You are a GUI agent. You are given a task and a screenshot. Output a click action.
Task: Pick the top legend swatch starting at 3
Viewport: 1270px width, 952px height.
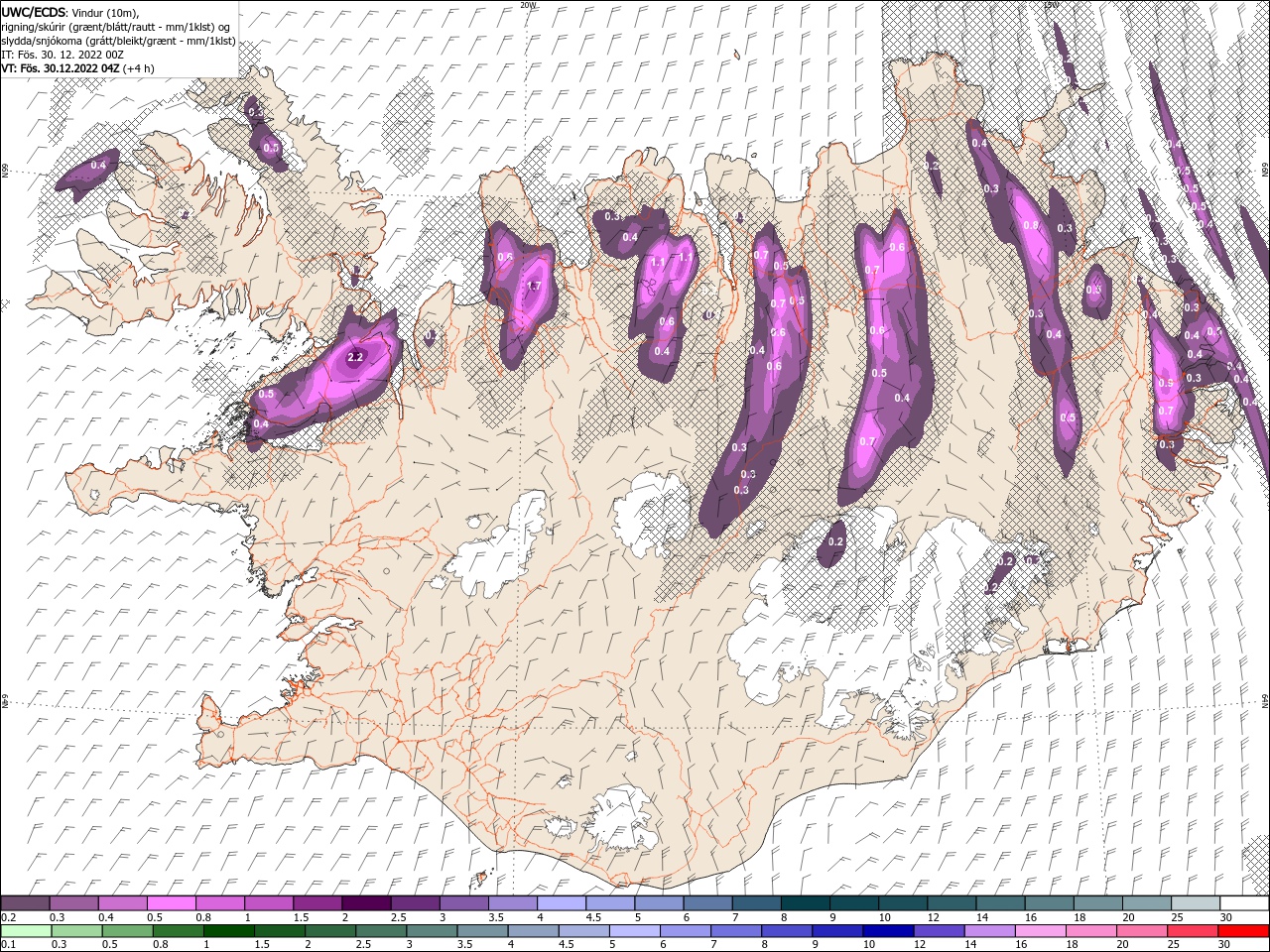(x=463, y=903)
